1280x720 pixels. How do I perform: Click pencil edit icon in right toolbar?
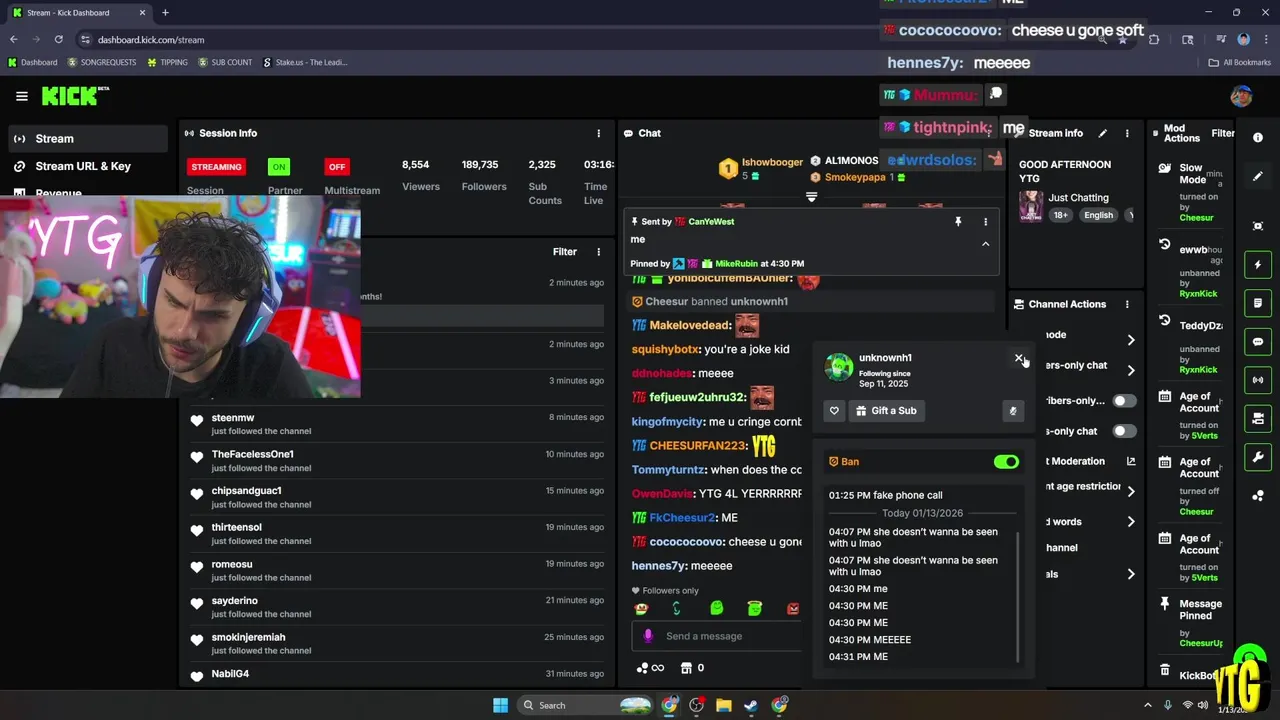click(1258, 176)
